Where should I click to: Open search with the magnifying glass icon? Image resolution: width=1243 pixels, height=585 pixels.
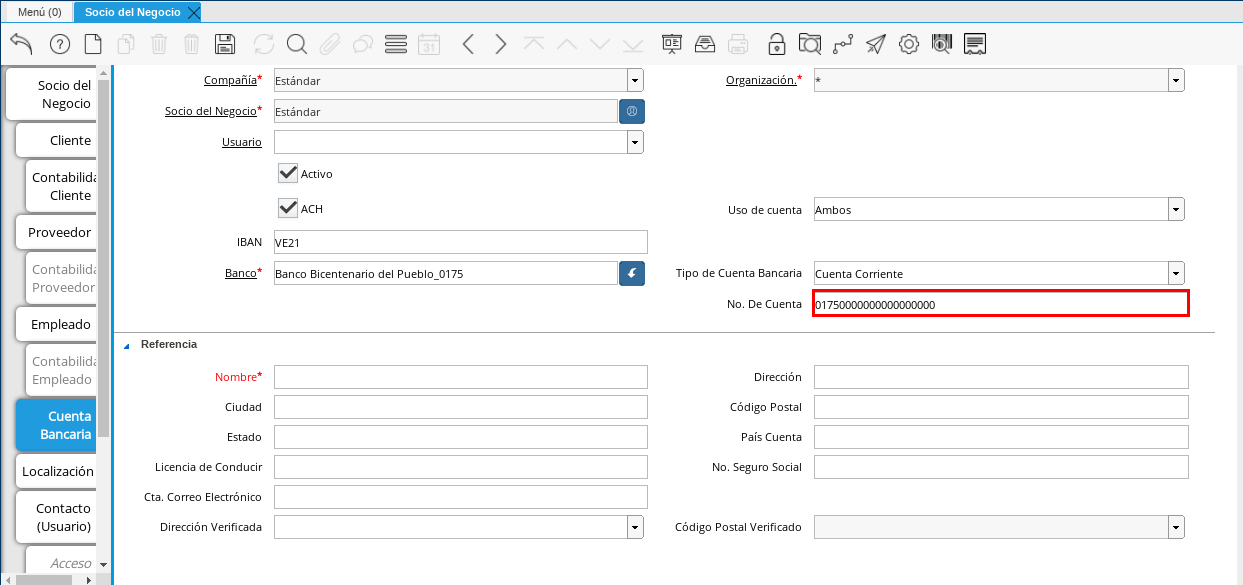pyautogui.click(x=297, y=44)
